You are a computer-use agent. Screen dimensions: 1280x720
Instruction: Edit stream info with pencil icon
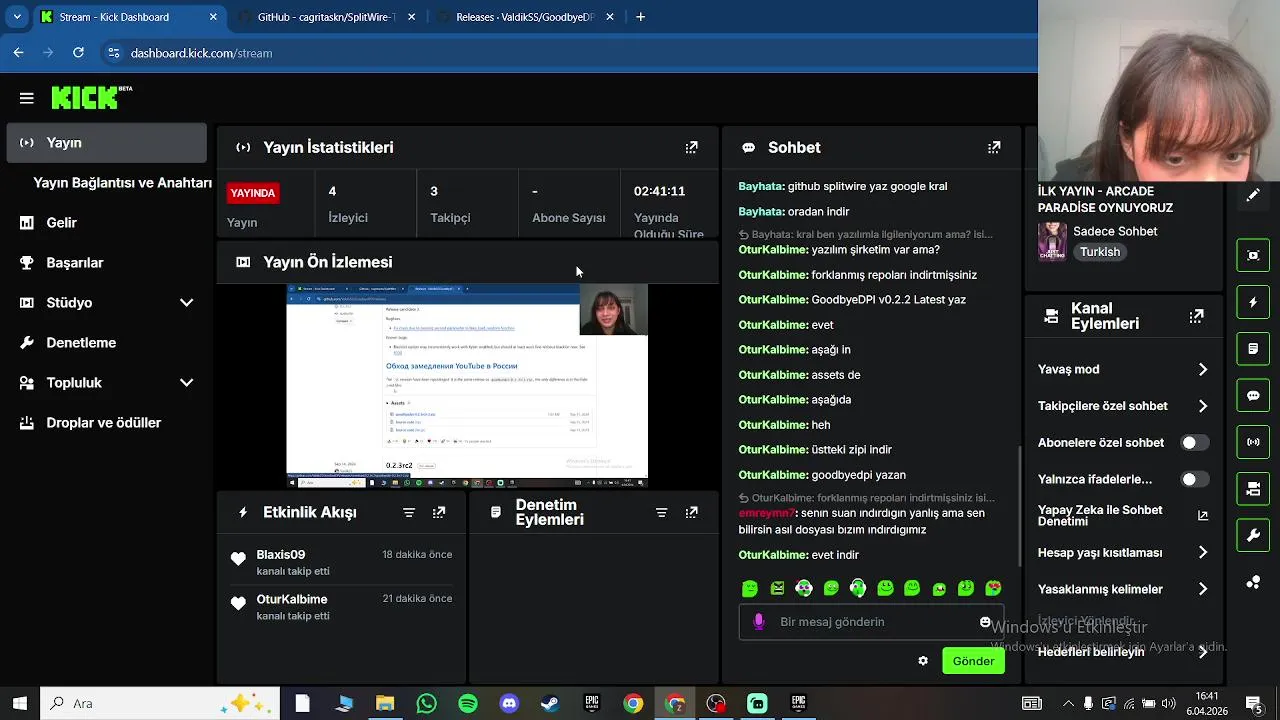click(1253, 195)
